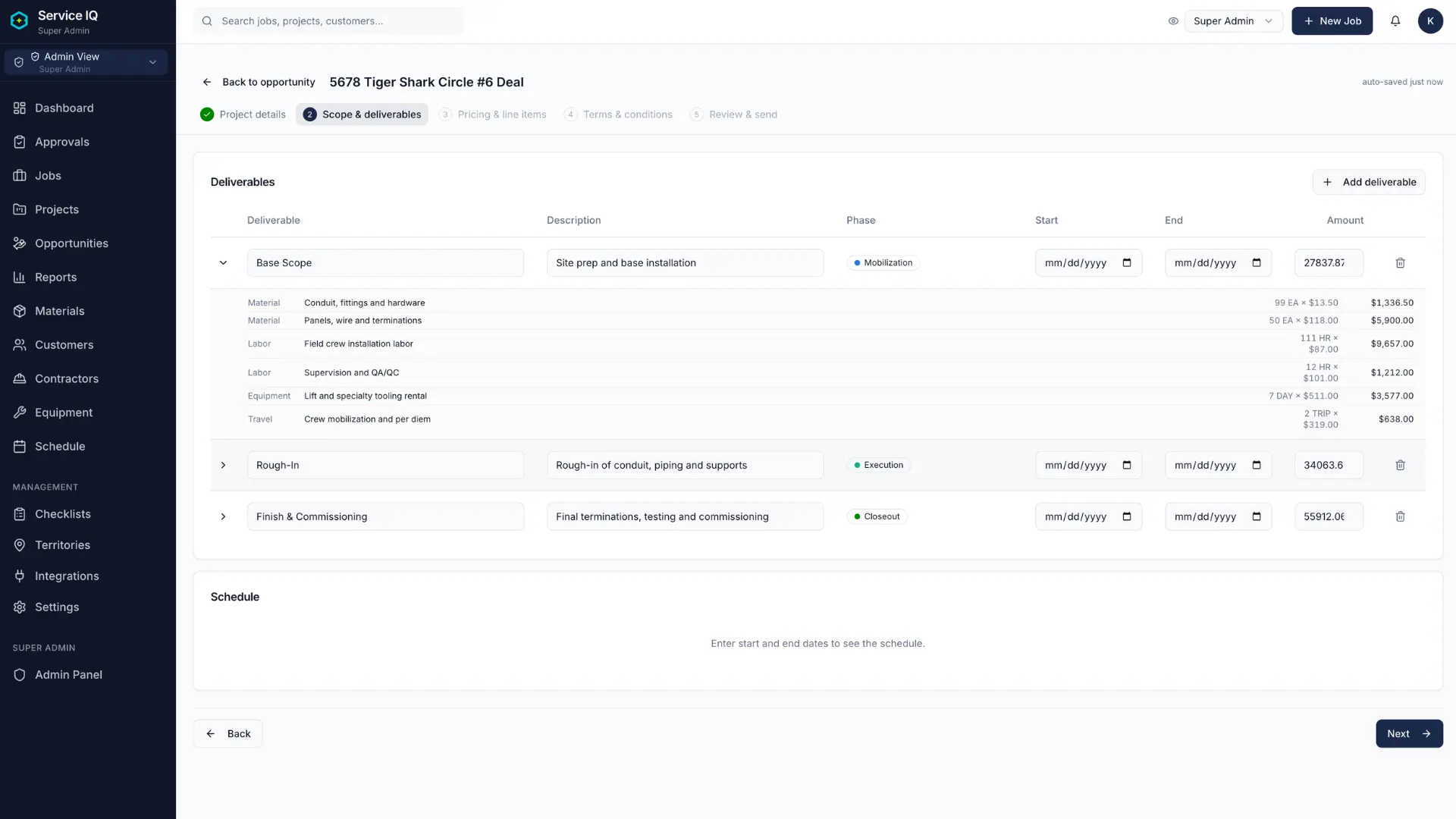Screen dimensions: 1456x819
Task: Select Scope & deliverables step
Action: coord(362,115)
